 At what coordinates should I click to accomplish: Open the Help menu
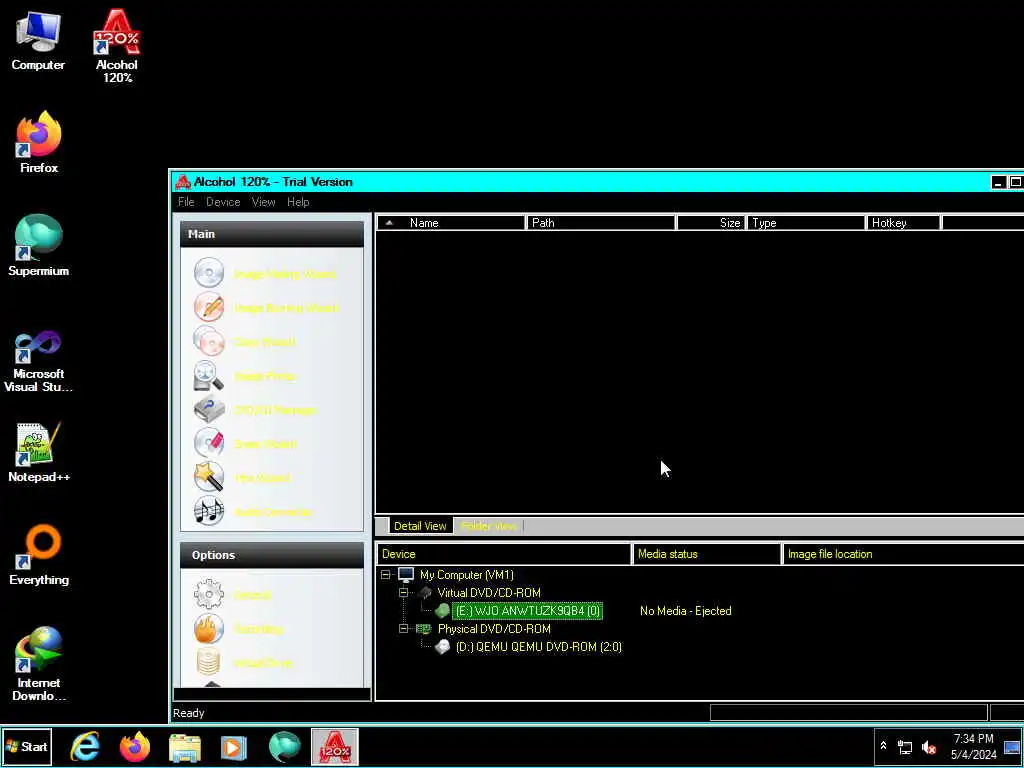298,202
